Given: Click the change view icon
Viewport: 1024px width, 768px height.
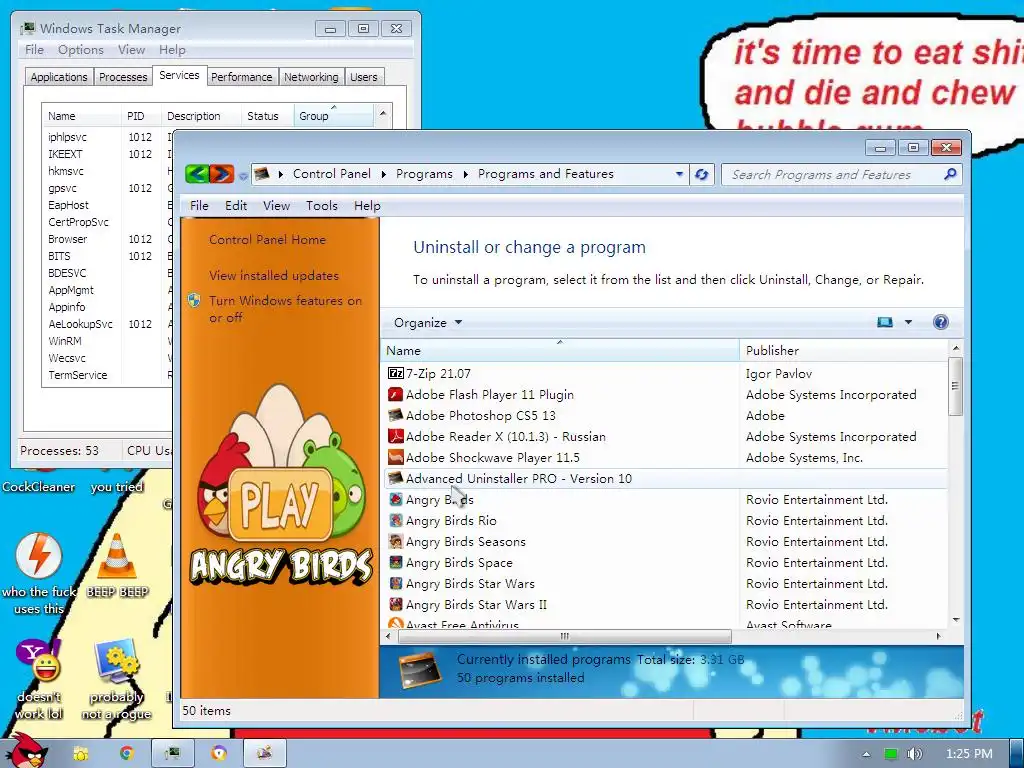Looking at the screenshot, I should coord(885,322).
